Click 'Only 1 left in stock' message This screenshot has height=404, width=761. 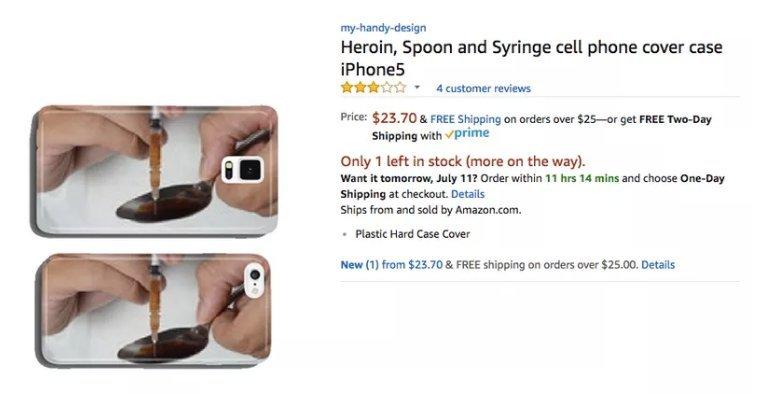tap(462, 161)
